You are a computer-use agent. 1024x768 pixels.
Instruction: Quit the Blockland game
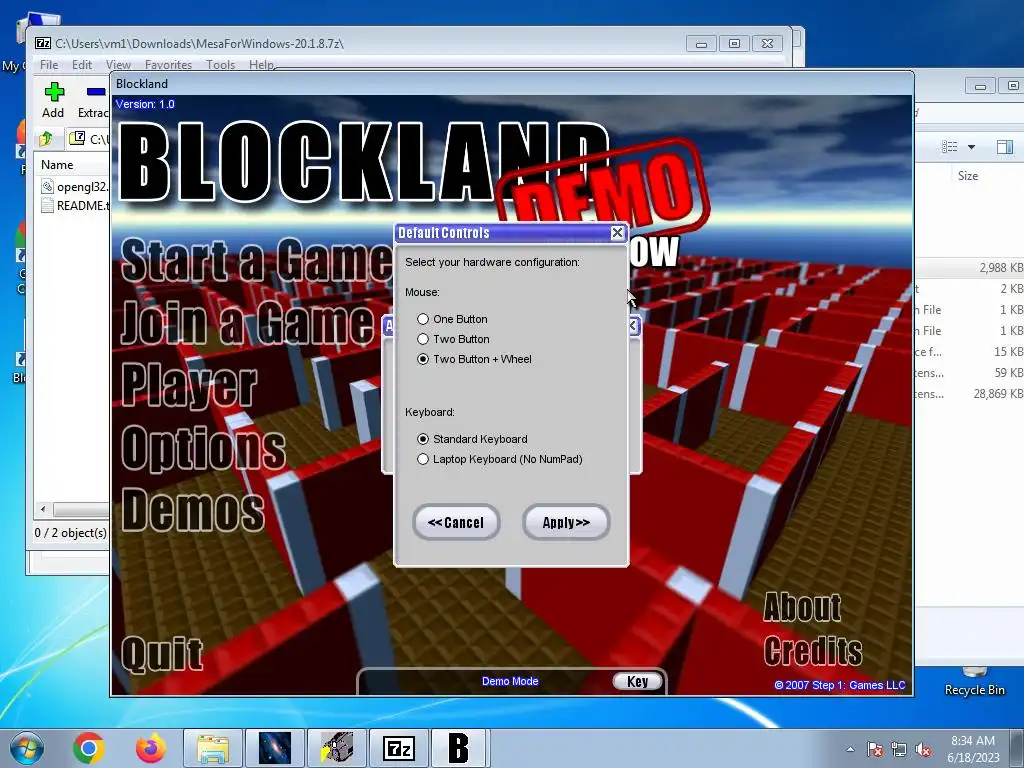[162, 653]
